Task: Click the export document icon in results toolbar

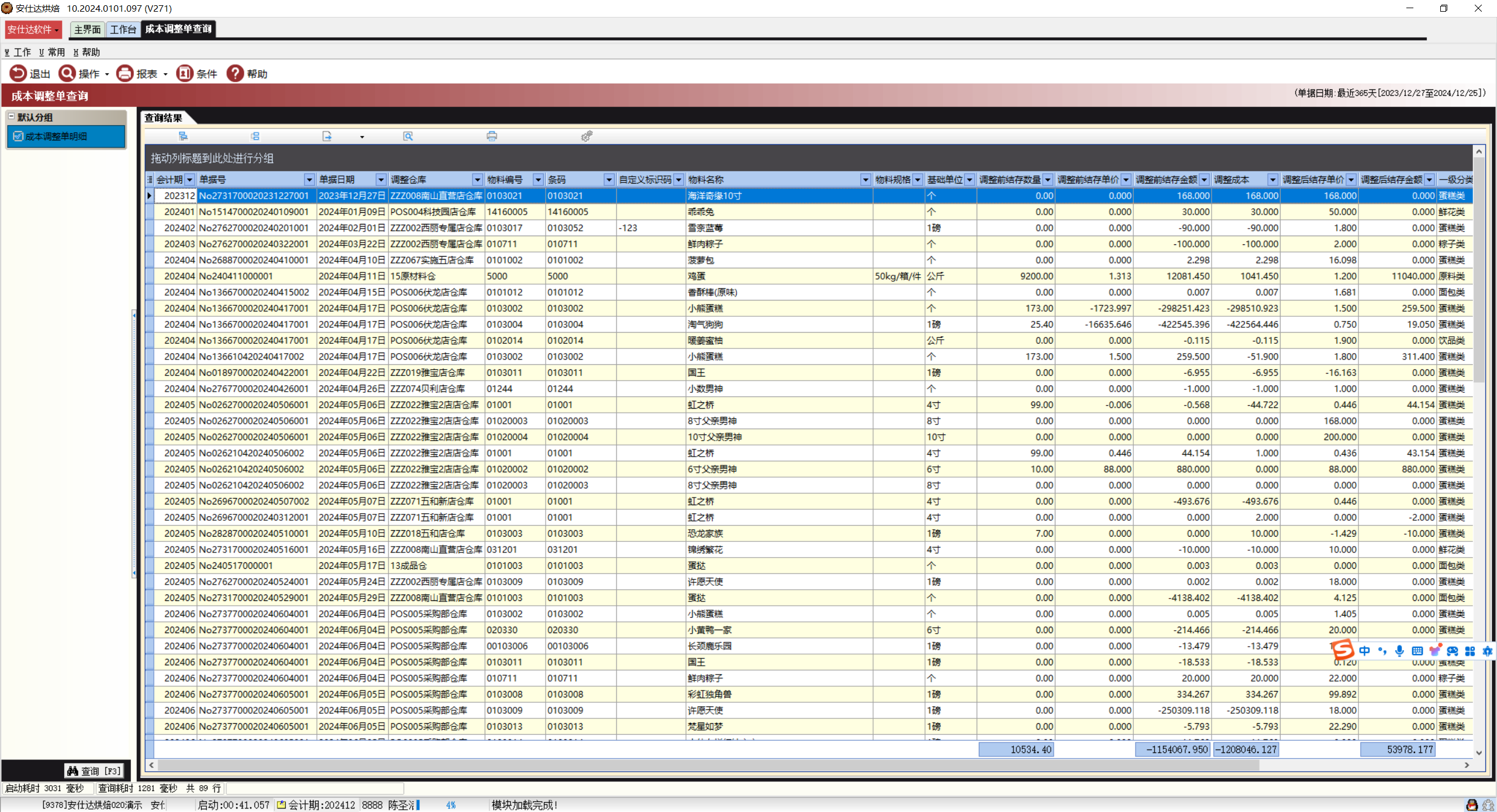Action: pos(327,136)
